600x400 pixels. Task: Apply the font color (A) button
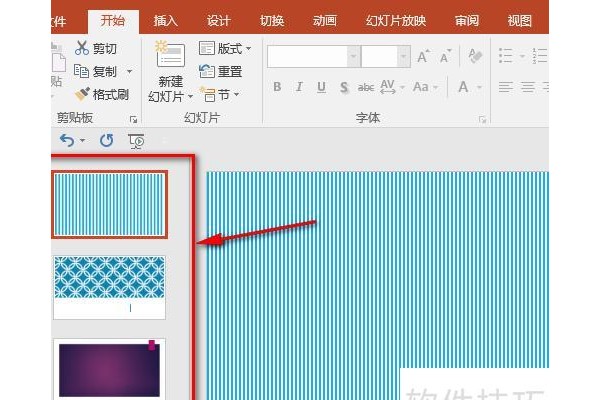(463, 87)
